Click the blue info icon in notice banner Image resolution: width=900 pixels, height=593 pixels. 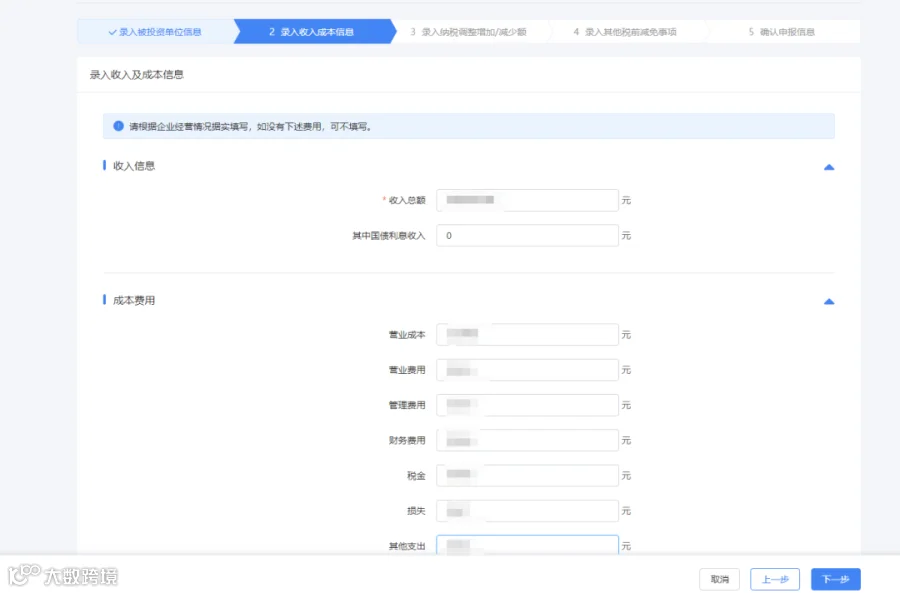[118, 126]
